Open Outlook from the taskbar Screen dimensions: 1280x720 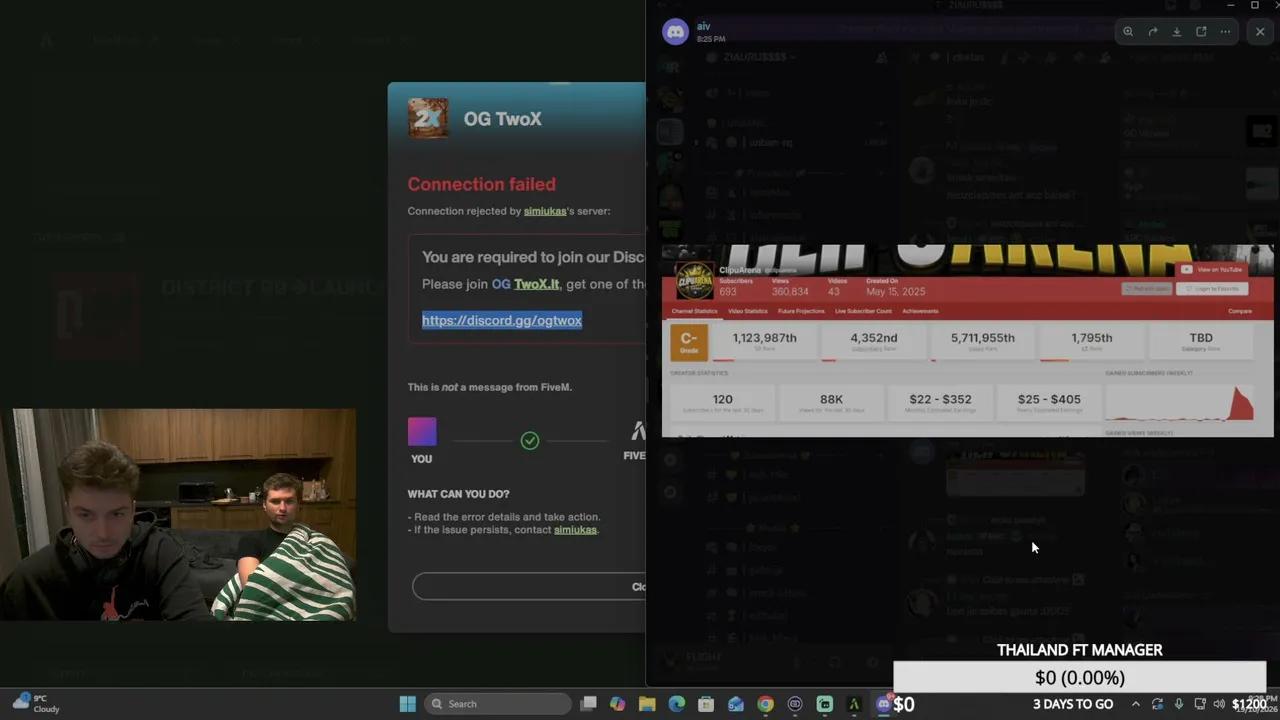(x=736, y=704)
